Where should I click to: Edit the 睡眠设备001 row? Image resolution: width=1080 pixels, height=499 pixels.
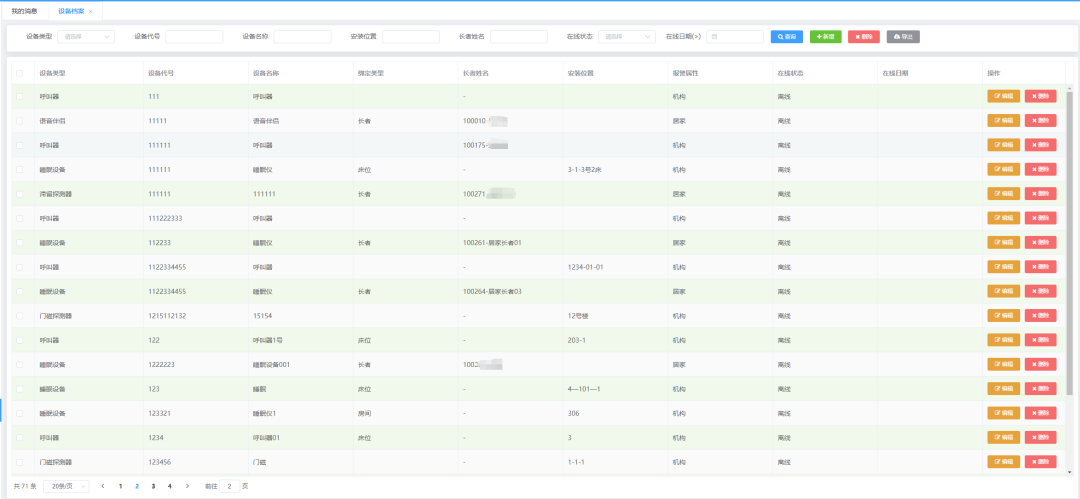[x=1004, y=364]
